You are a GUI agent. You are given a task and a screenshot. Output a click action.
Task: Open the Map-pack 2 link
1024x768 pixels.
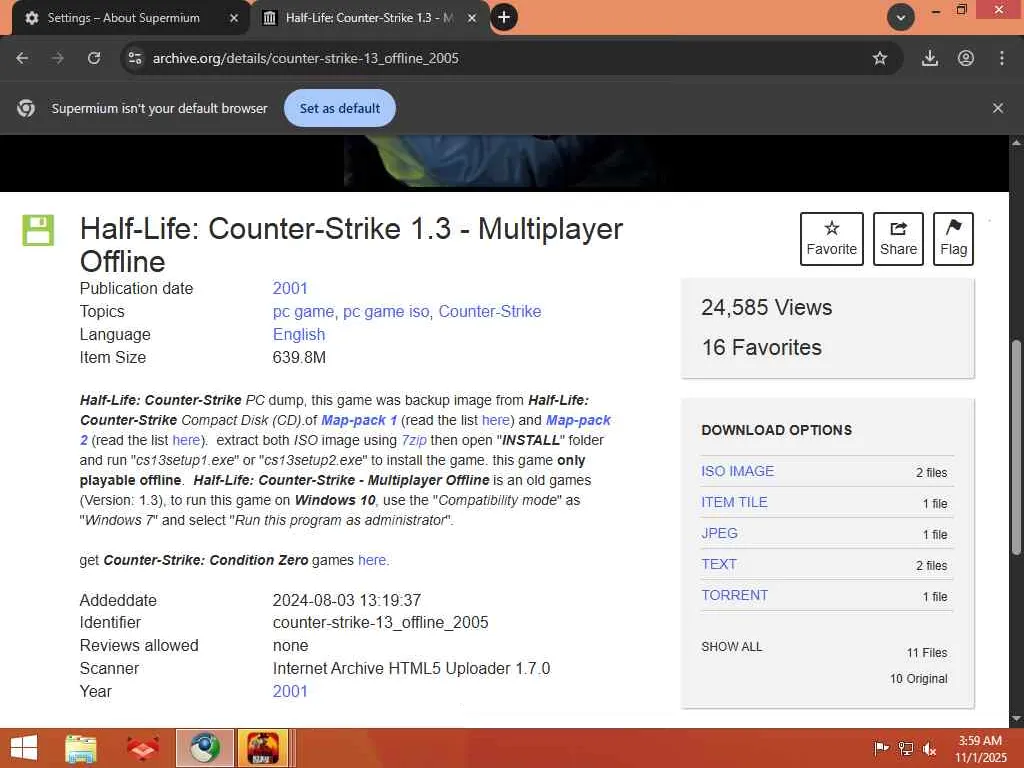click(578, 420)
